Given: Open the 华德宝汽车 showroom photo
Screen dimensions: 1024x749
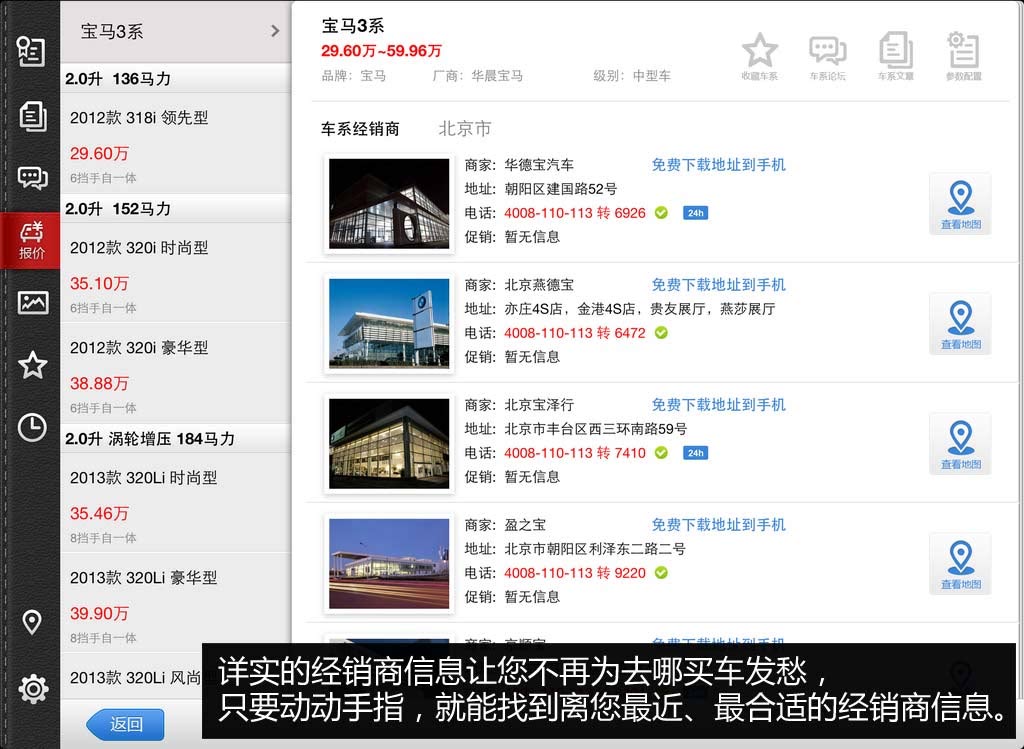Looking at the screenshot, I should pos(389,204).
